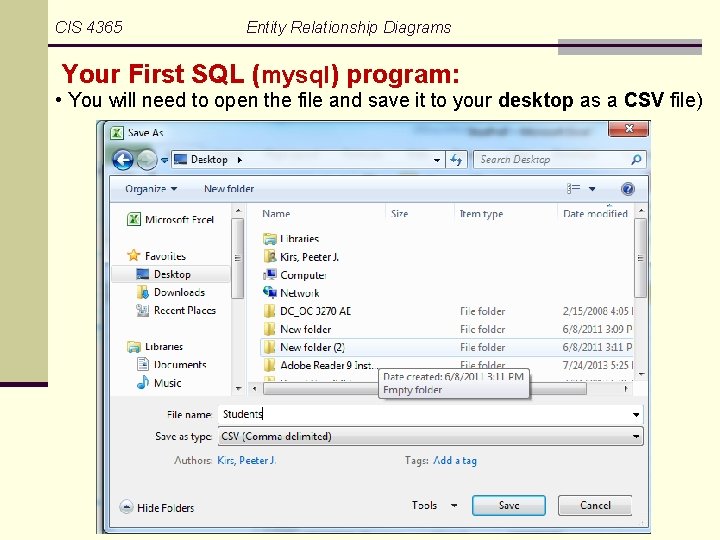This screenshot has height=540, width=720.
Task: Select the Network item in the file list
Action: 291,293
